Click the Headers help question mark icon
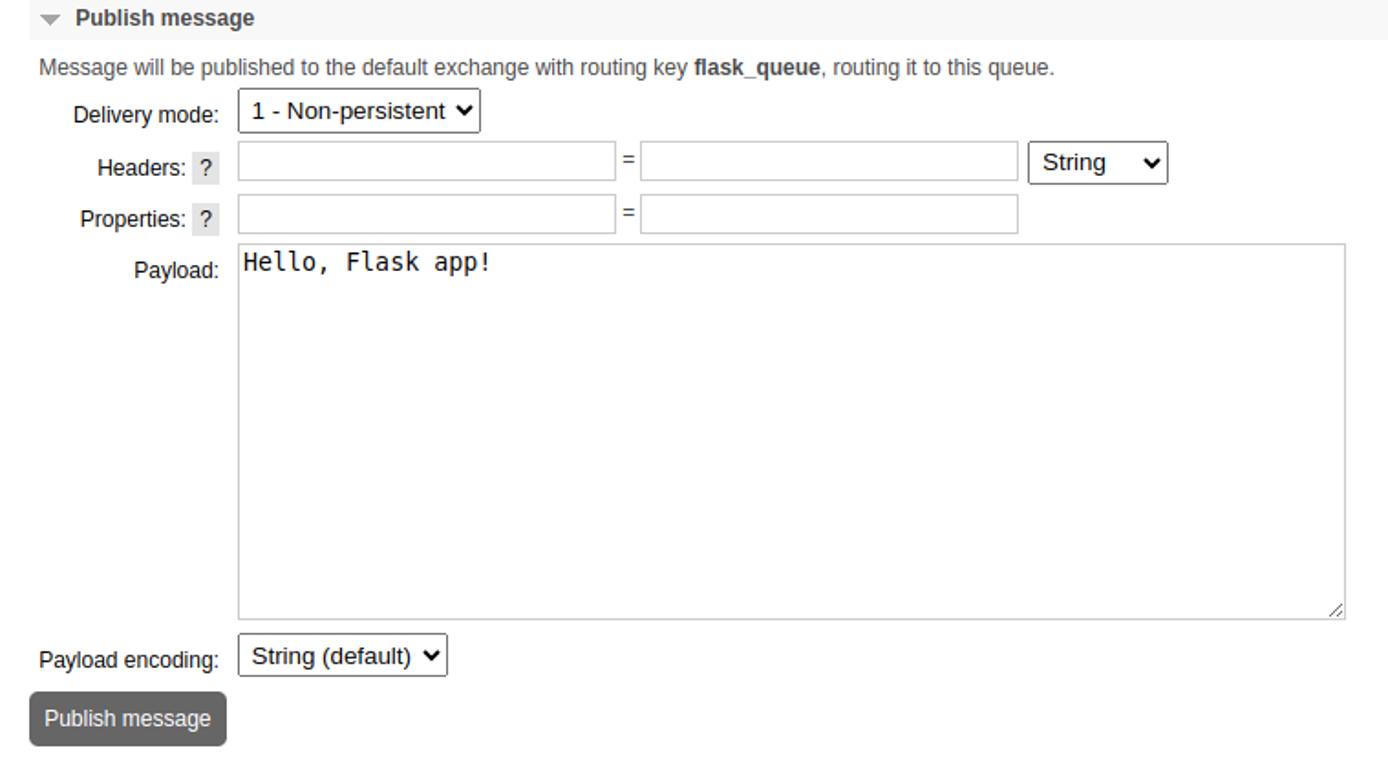 coord(206,167)
